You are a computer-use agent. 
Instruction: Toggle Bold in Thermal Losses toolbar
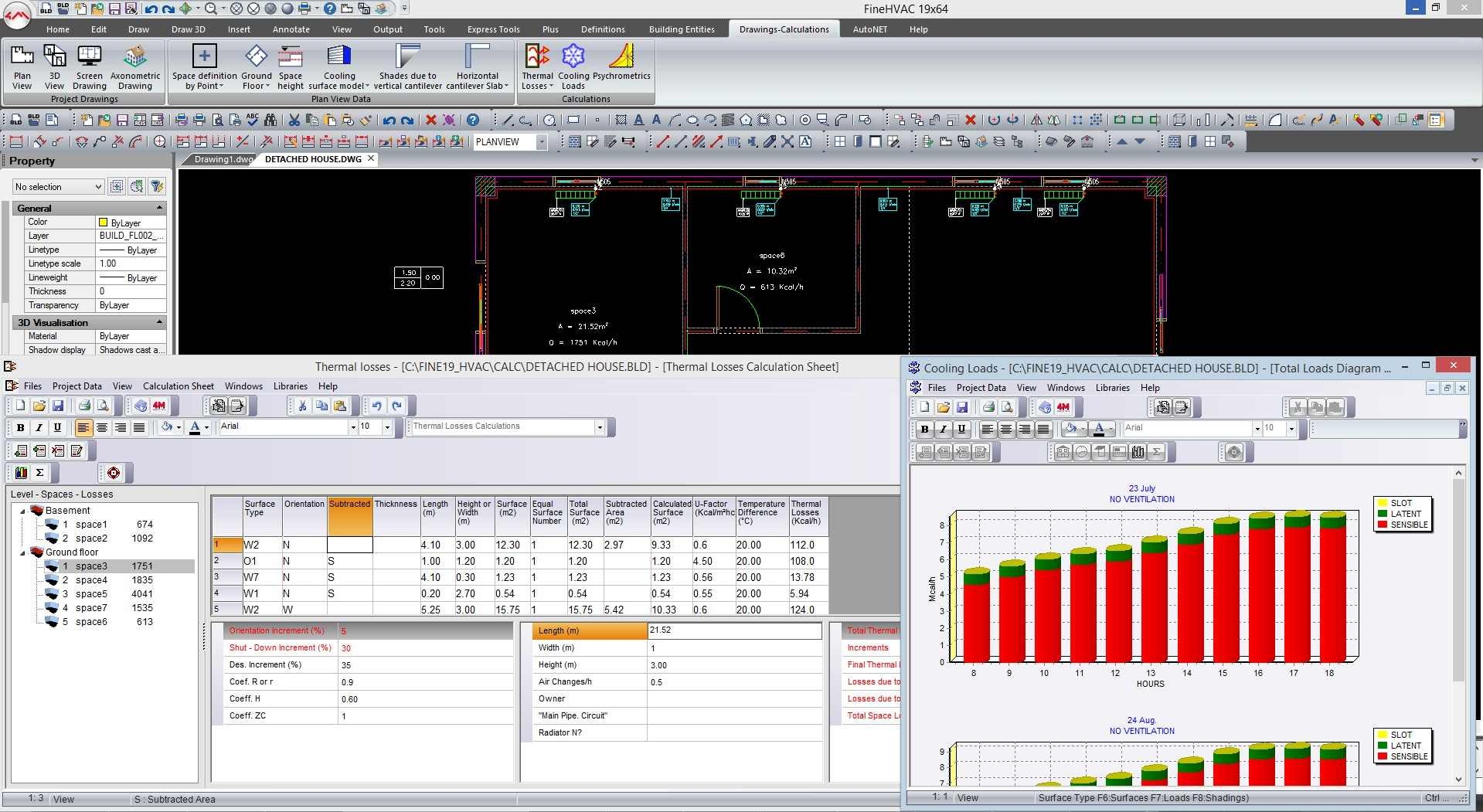pos(20,427)
